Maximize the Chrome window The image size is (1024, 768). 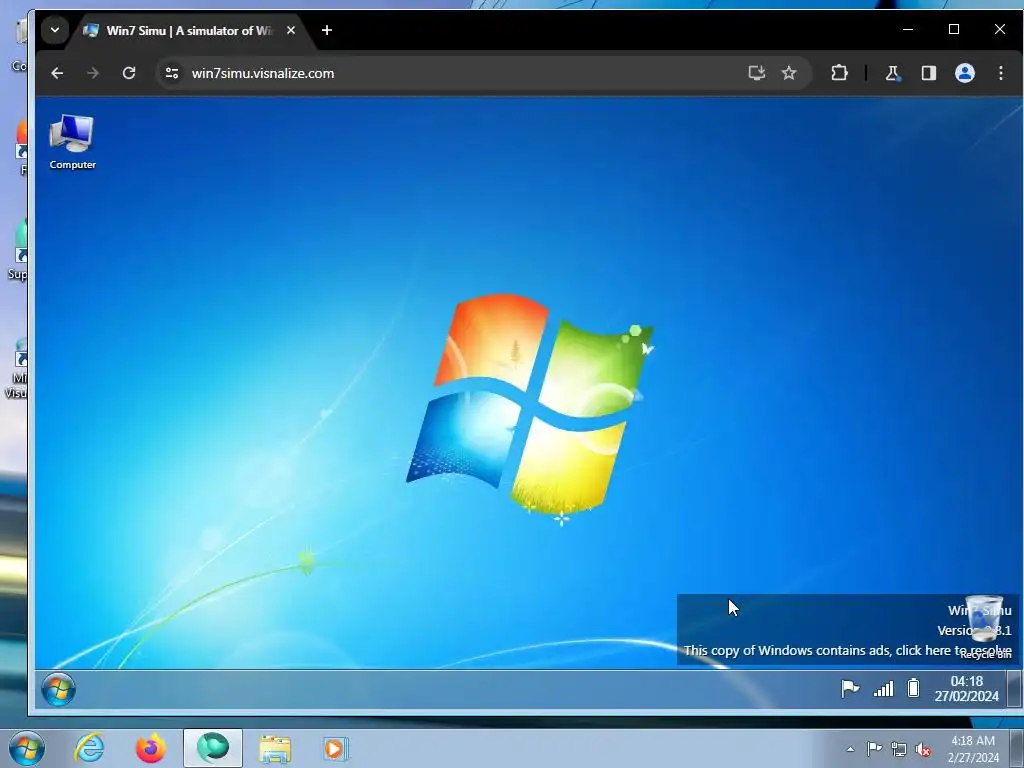pyautogui.click(x=953, y=29)
